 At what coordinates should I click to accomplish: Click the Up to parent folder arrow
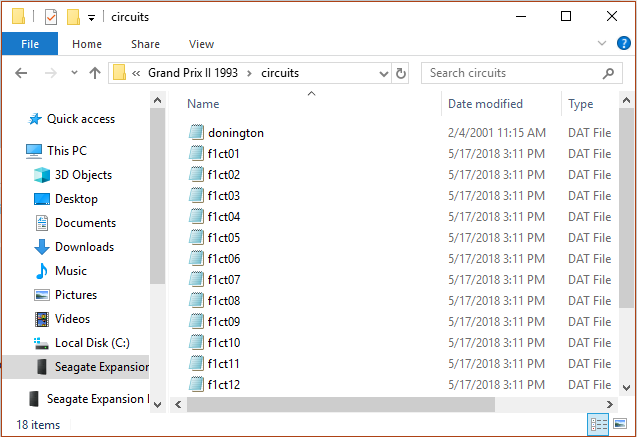95,73
